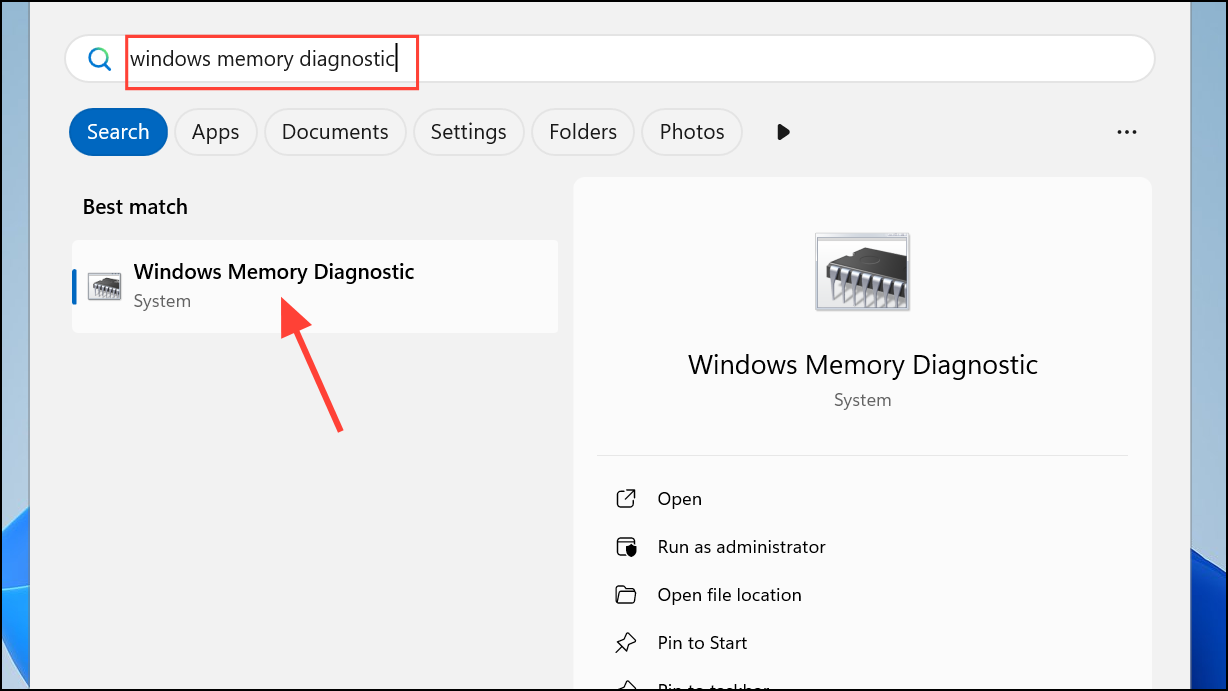Image resolution: width=1228 pixels, height=691 pixels.
Task: Click the 'System' label in the preview pane
Action: [x=862, y=400]
